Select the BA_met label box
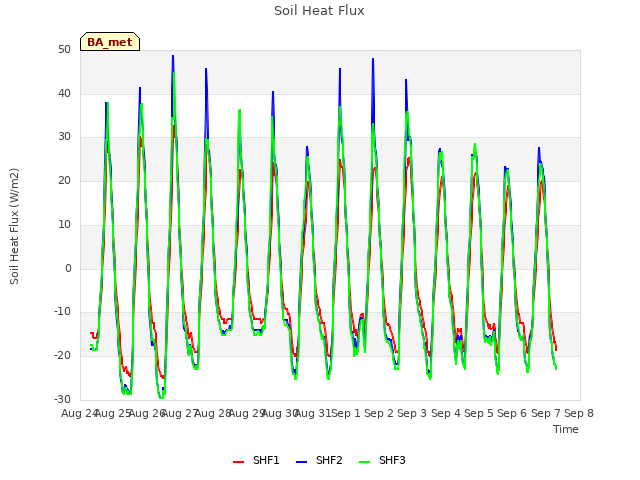 (x=110, y=42)
